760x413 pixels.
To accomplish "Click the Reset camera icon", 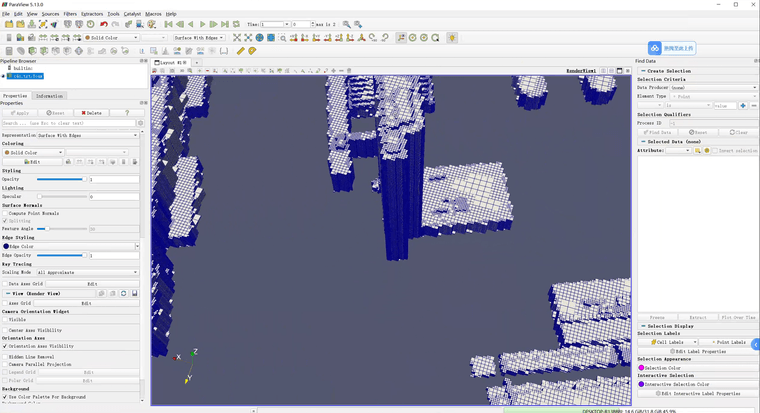I will click(237, 38).
